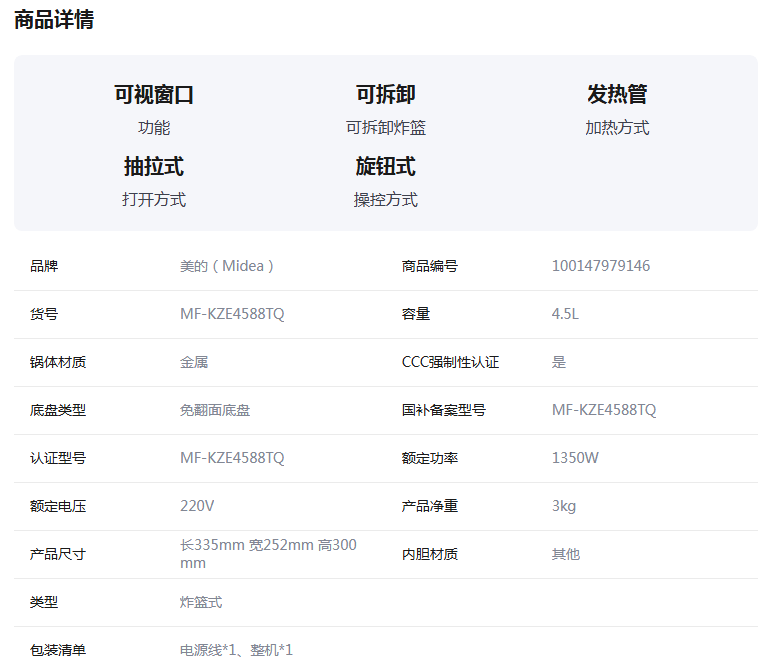
Task: Select the net weight value 3kg
Action: coord(564,506)
